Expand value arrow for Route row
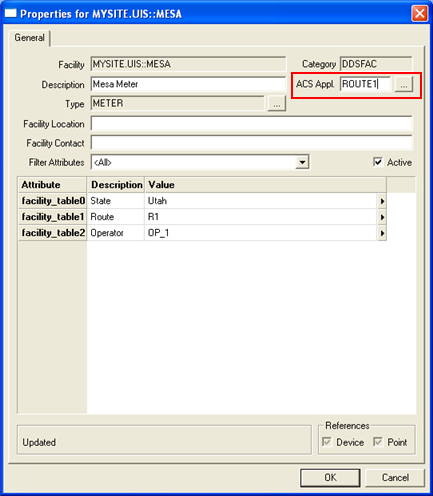 (x=382, y=217)
